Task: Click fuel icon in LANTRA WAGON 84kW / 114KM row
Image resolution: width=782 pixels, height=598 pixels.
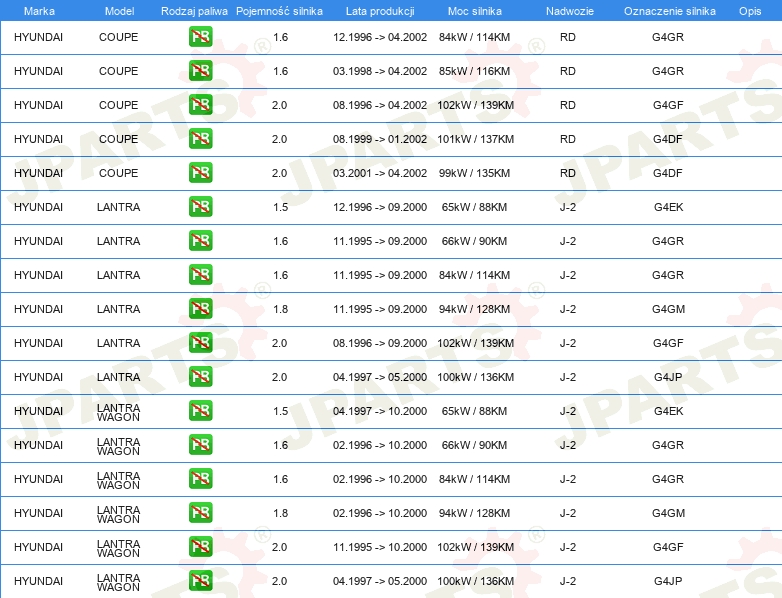Action: point(200,479)
